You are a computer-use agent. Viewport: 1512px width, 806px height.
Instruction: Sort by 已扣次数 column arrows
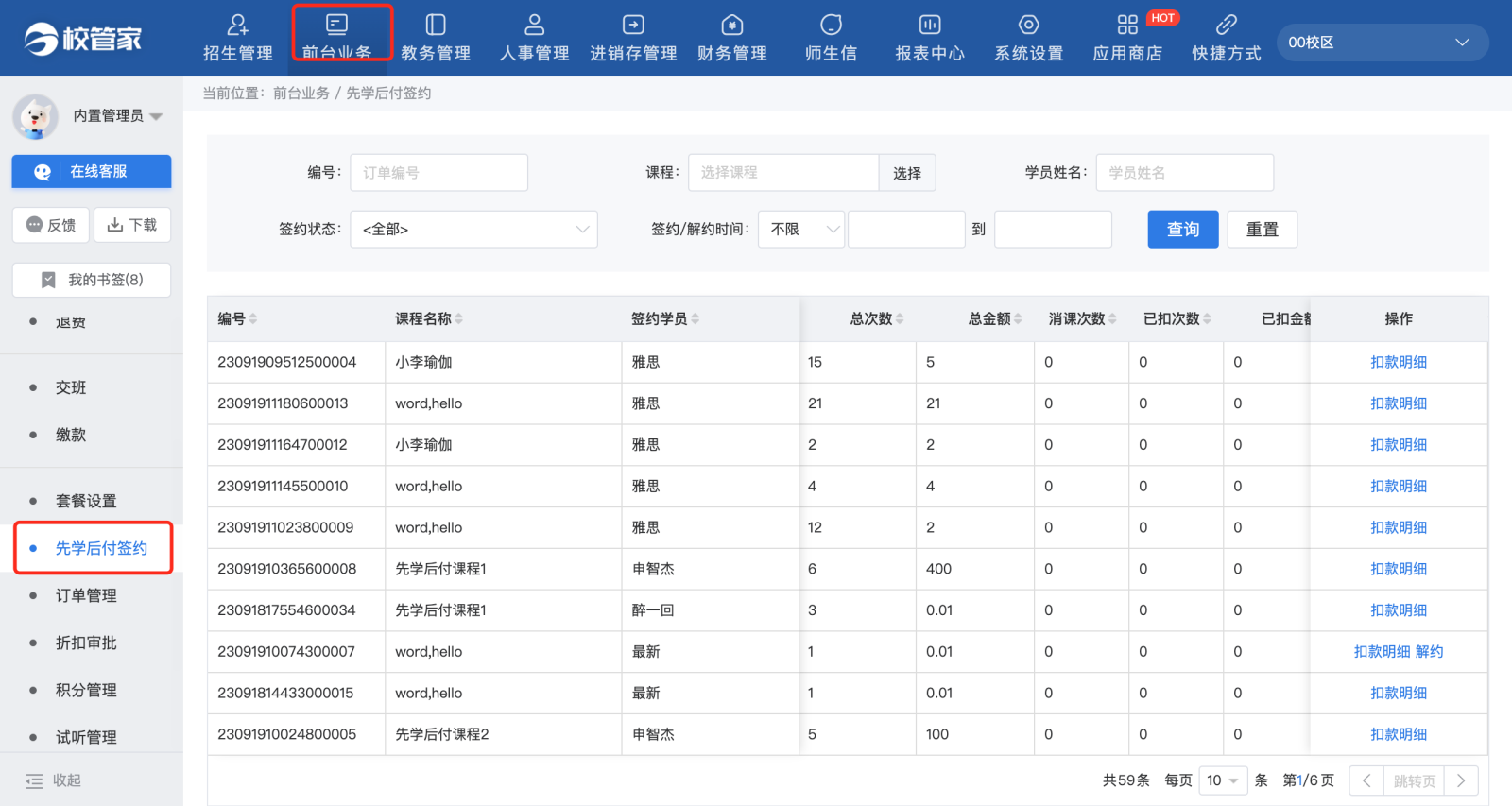coord(1207,319)
